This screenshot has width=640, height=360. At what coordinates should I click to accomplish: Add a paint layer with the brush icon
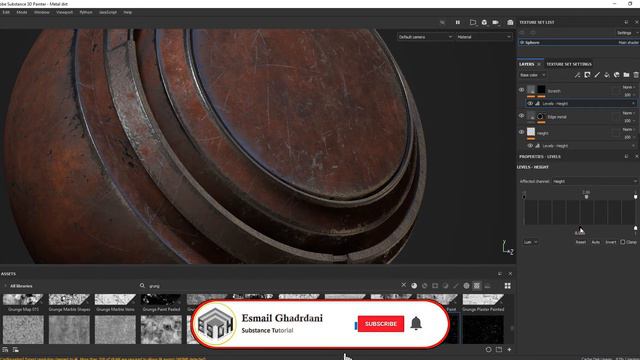point(597,75)
